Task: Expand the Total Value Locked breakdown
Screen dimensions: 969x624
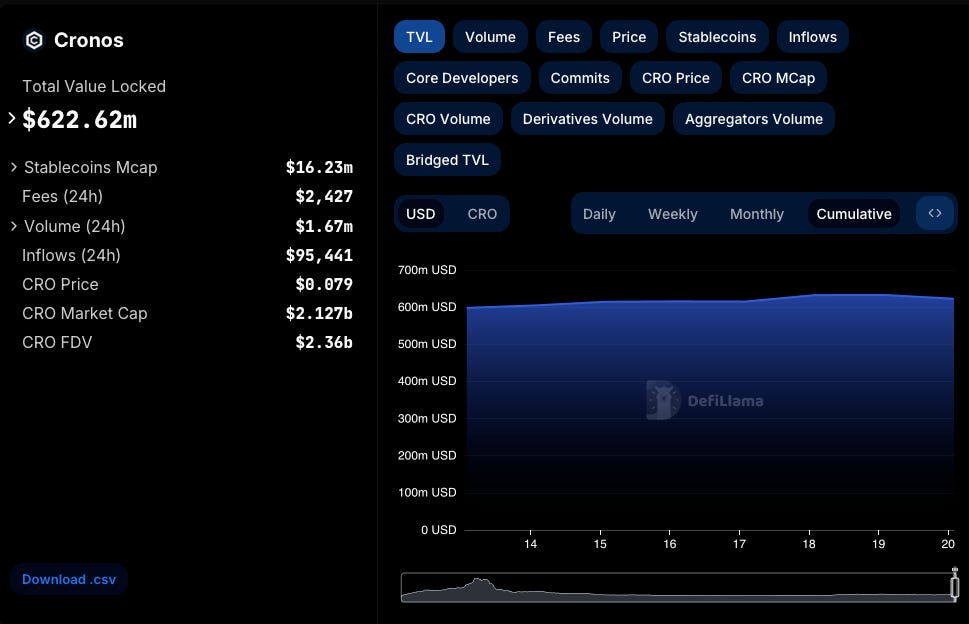Action: coord(12,118)
